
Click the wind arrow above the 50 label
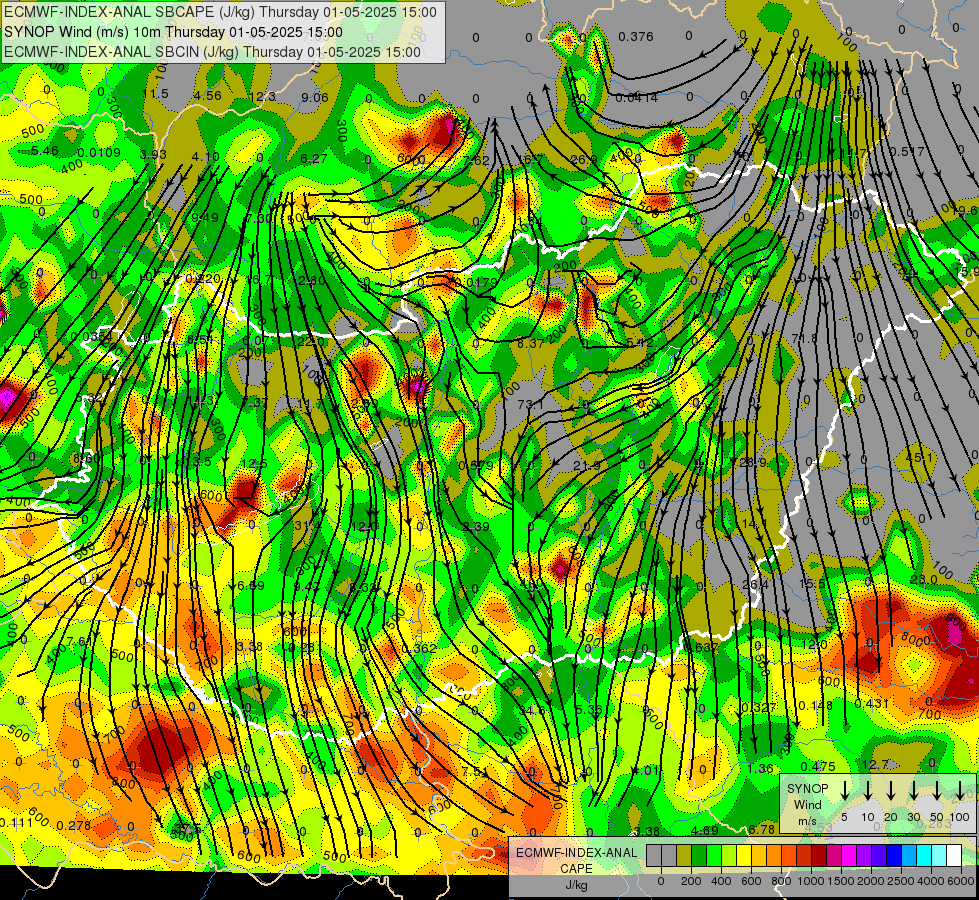point(937,790)
